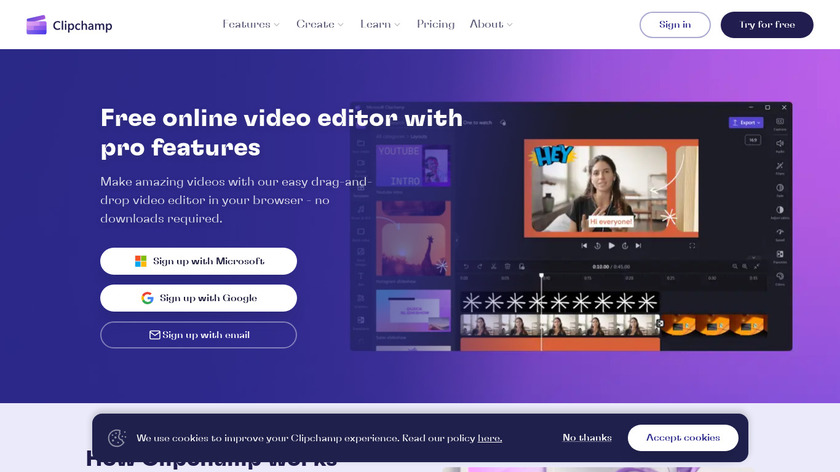Click the Clipchamp logo in the header

[x=69, y=25]
